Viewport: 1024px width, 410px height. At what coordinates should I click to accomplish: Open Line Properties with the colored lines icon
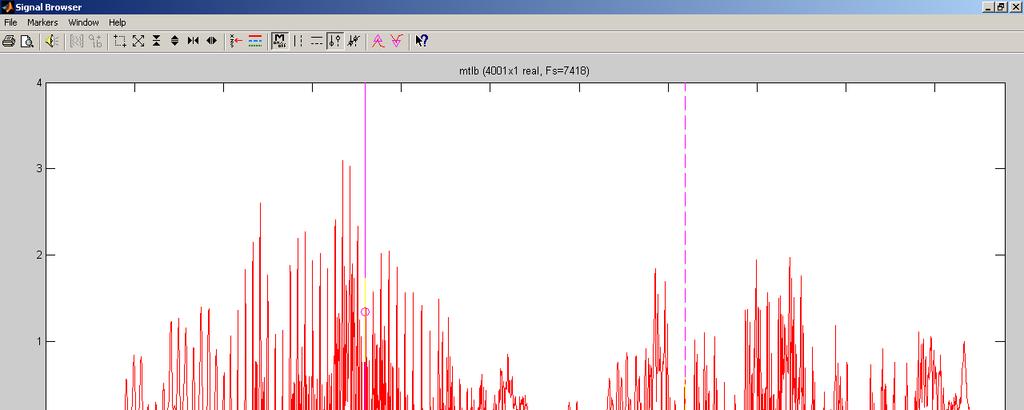click(x=255, y=41)
